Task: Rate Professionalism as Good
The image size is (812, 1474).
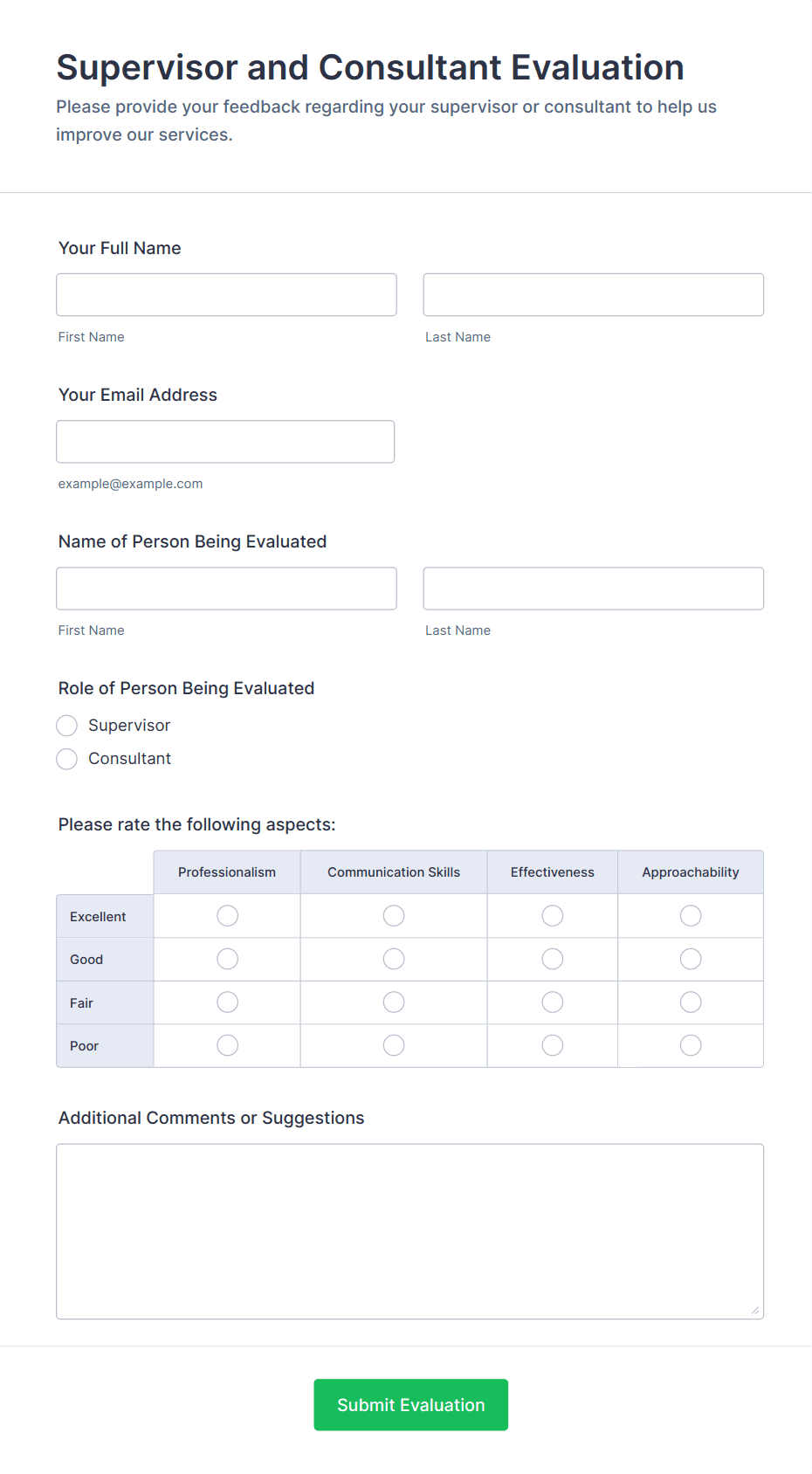Action: [x=226, y=958]
